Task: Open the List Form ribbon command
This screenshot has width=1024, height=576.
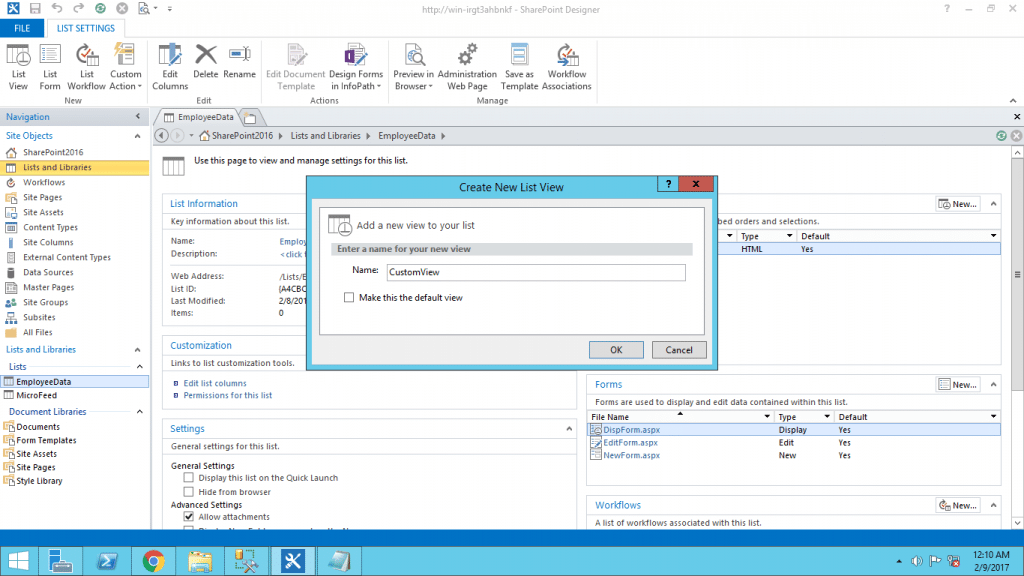Action: pos(50,67)
